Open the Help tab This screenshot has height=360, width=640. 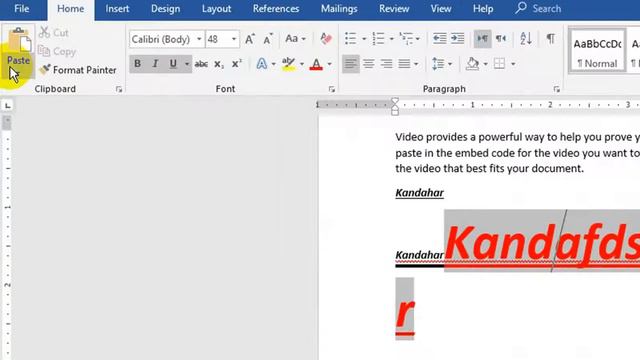(483, 9)
